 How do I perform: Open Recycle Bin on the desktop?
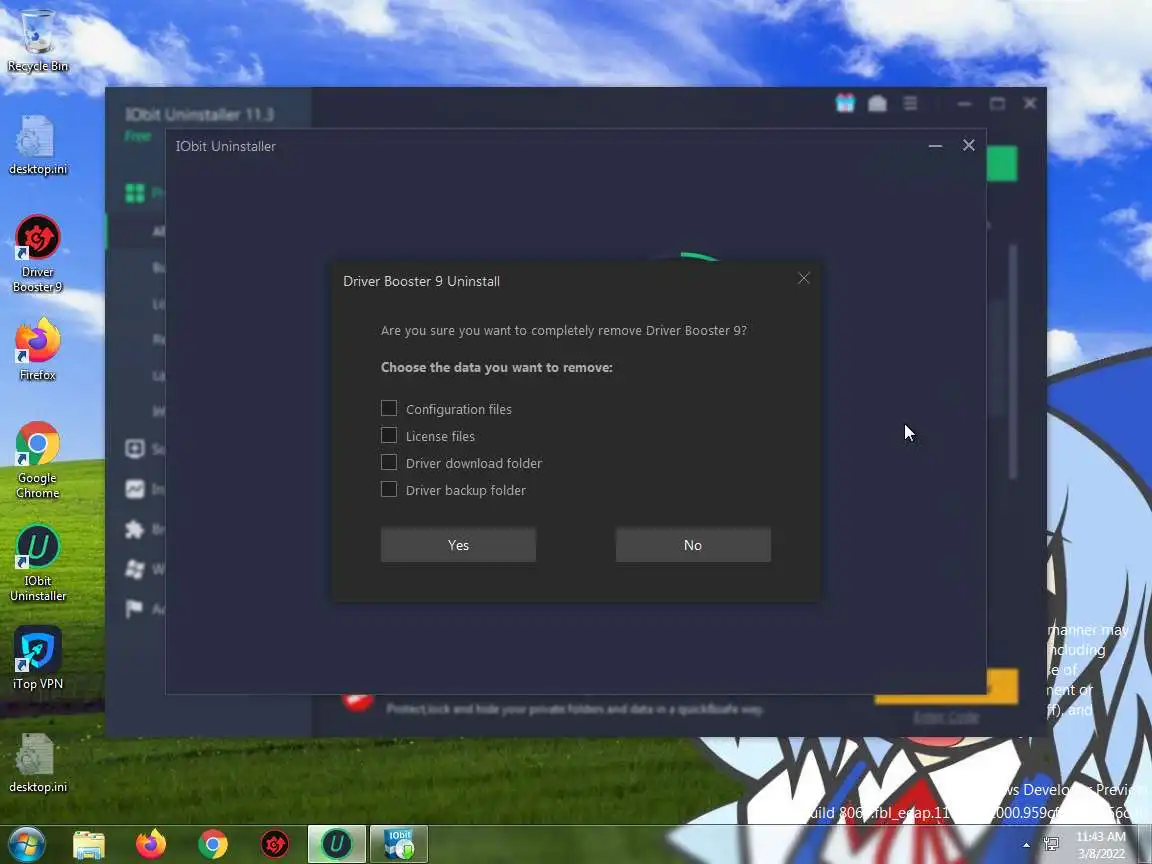(x=37, y=40)
